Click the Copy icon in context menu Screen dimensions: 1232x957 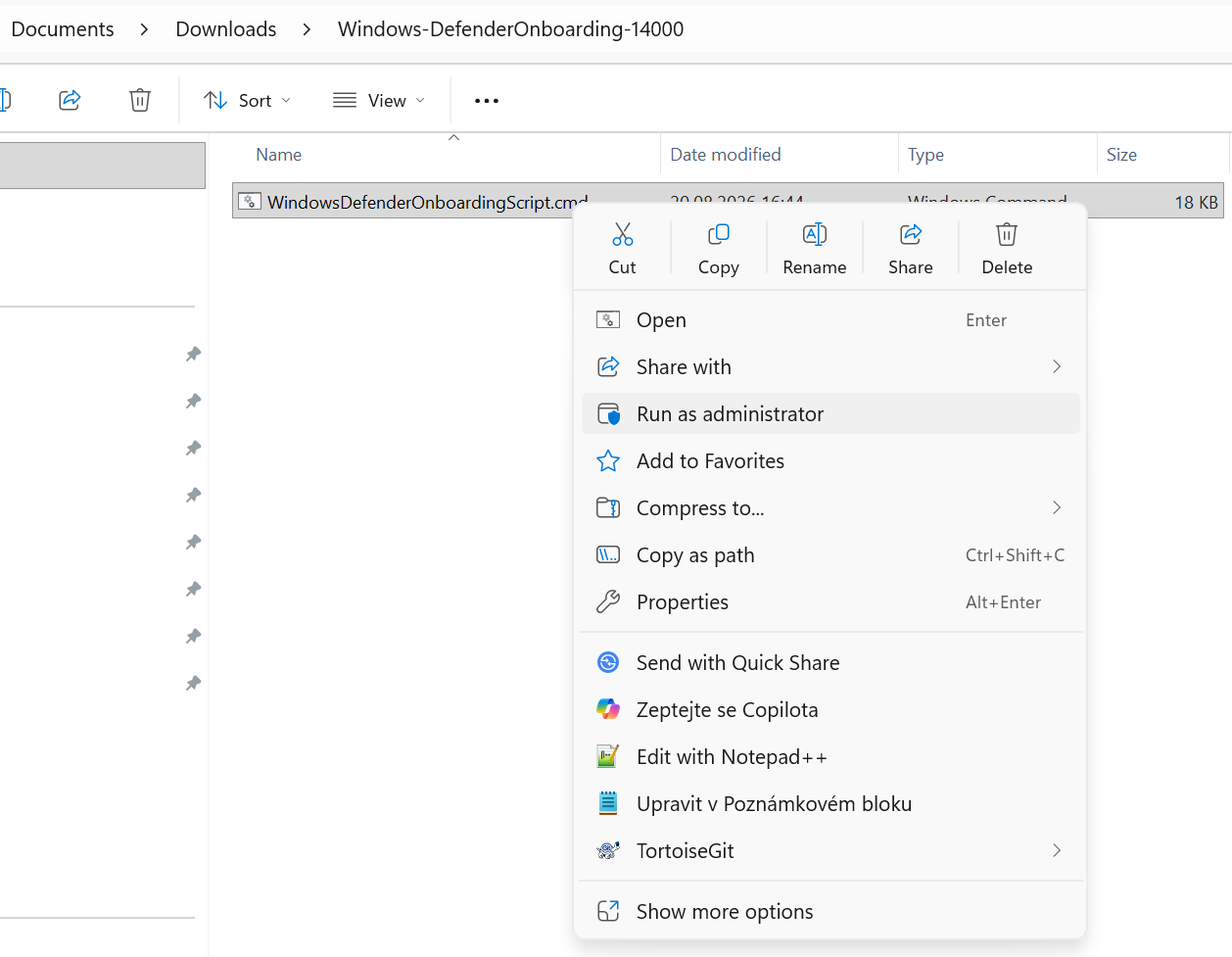click(x=718, y=234)
